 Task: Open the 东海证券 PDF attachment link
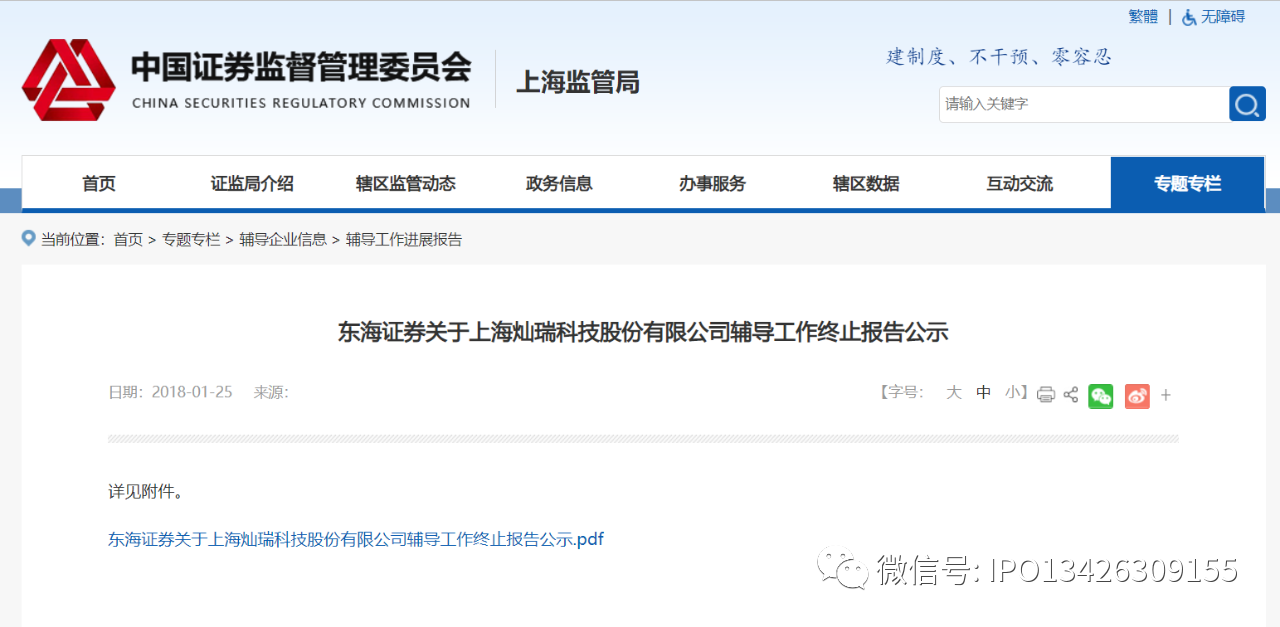(356, 539)
